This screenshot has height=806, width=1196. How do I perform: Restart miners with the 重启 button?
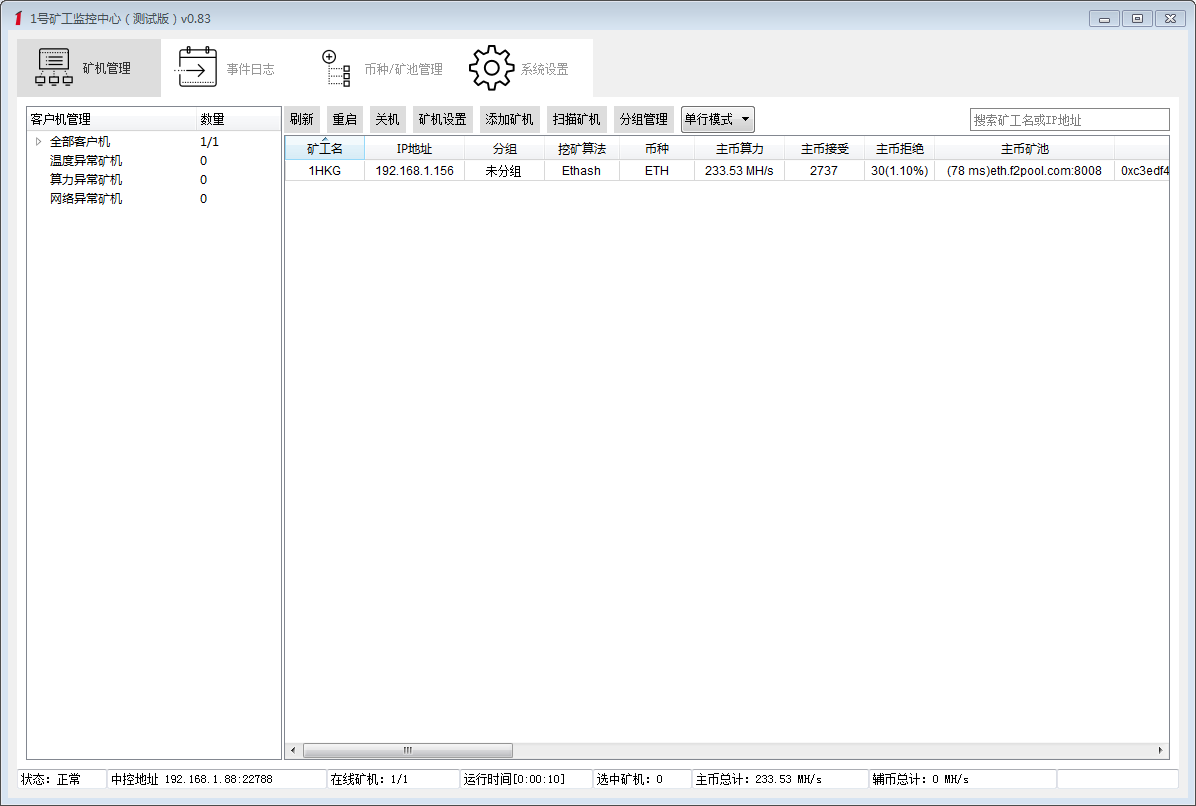coord(344,119)
